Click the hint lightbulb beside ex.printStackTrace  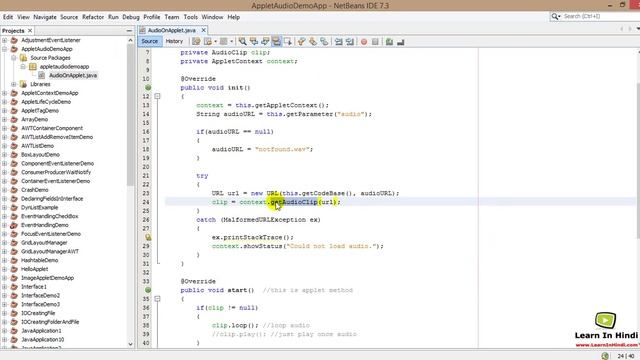(148, 237)
